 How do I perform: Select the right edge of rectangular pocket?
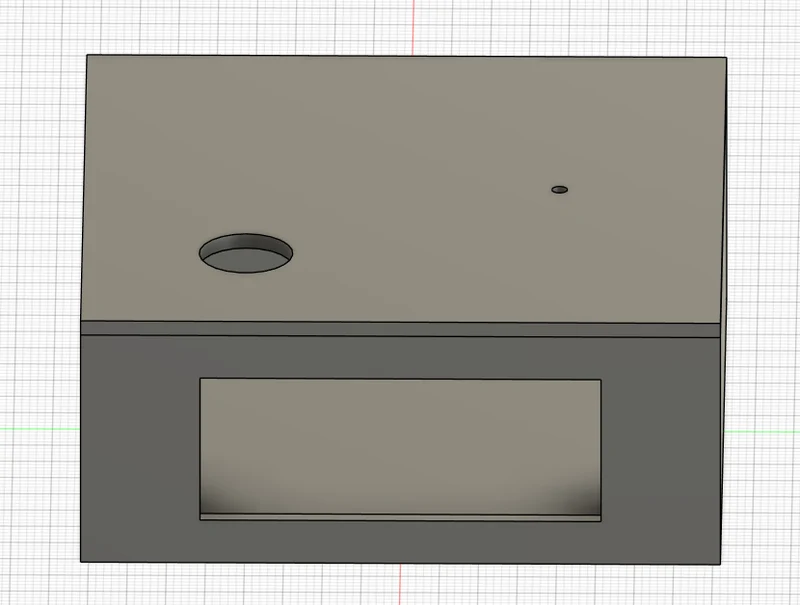601,450
